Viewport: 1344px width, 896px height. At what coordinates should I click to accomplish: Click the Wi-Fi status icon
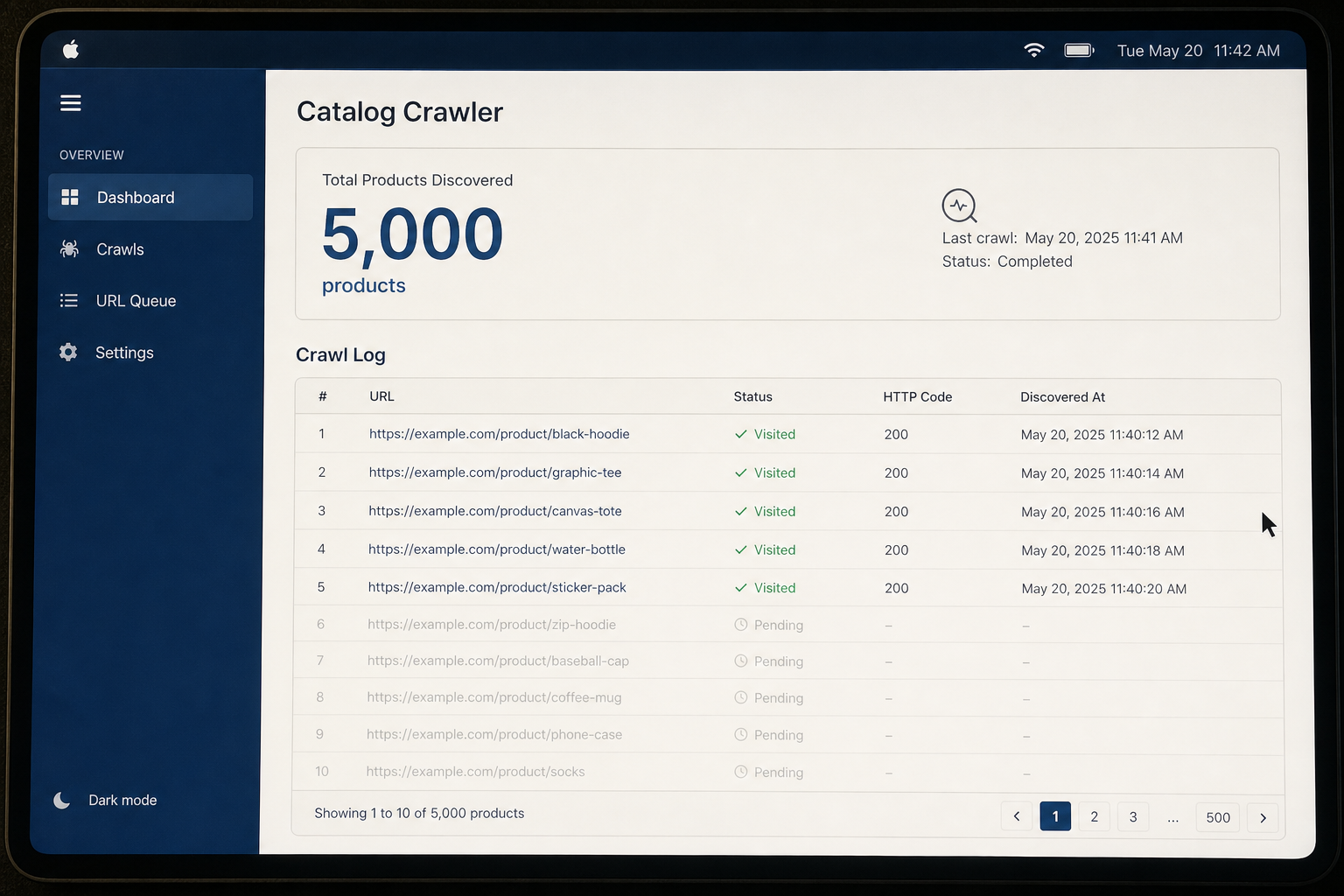coord(1034,50)
